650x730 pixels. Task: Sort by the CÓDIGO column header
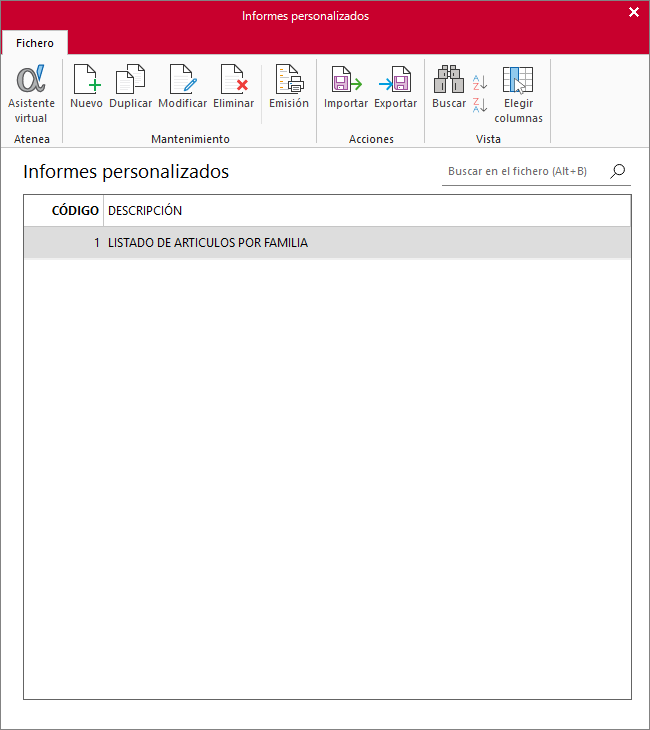coord(64,210)
